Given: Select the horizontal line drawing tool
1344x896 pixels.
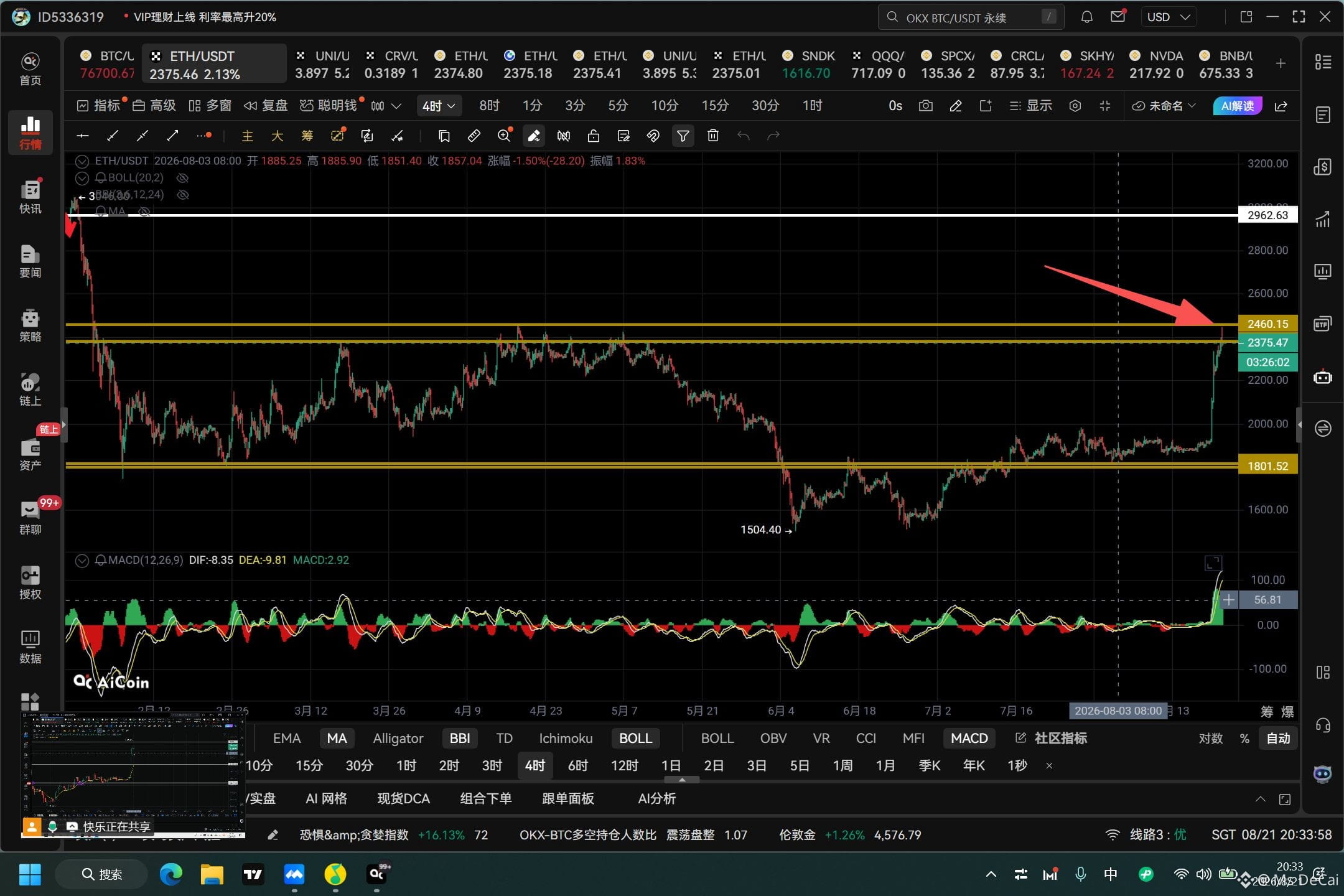Looking at the screenshot, I should tap(83, 136).
